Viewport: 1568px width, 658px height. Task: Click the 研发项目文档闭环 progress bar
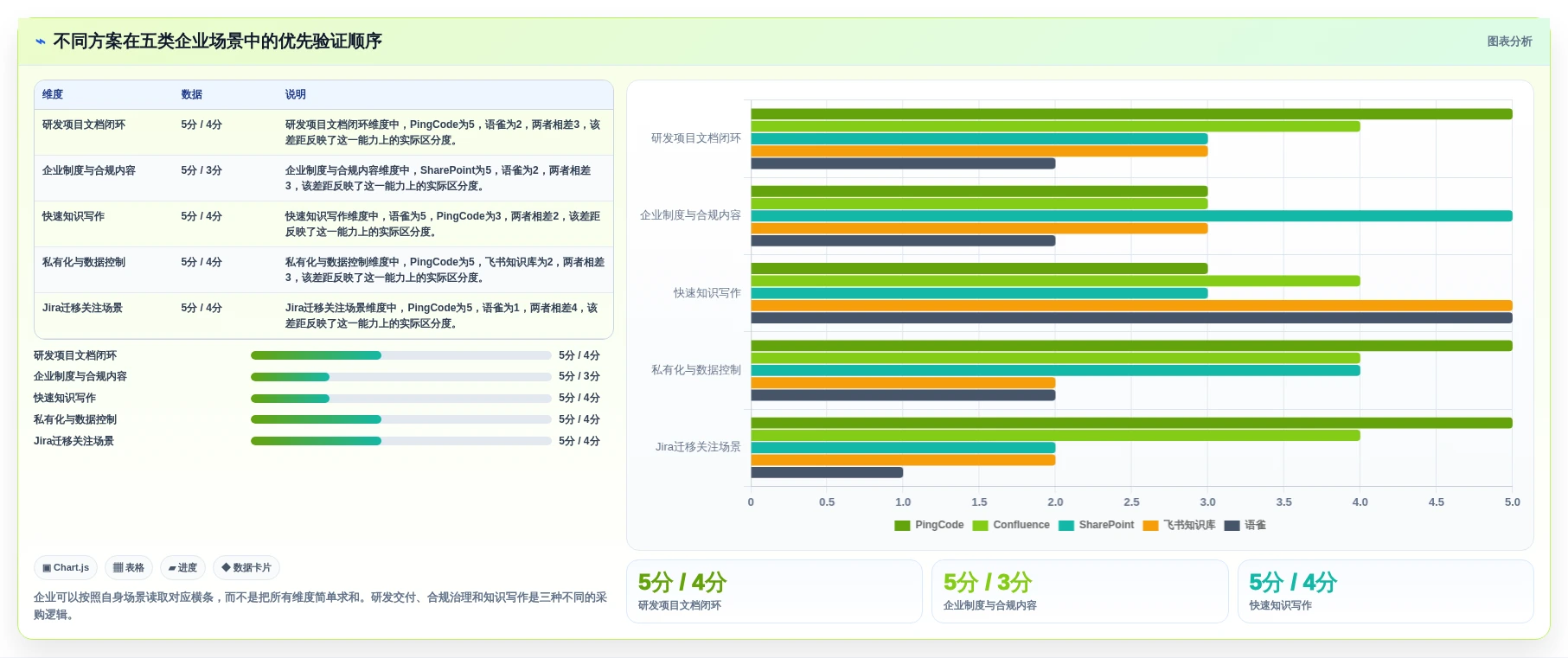401,355
